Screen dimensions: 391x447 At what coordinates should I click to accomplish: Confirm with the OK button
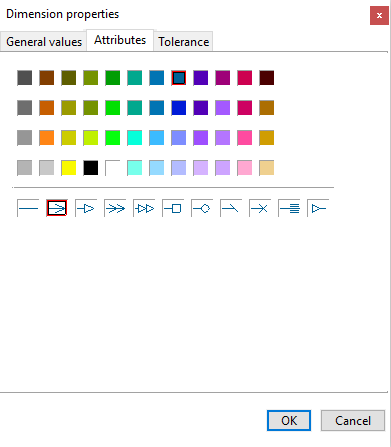point(289,421)
